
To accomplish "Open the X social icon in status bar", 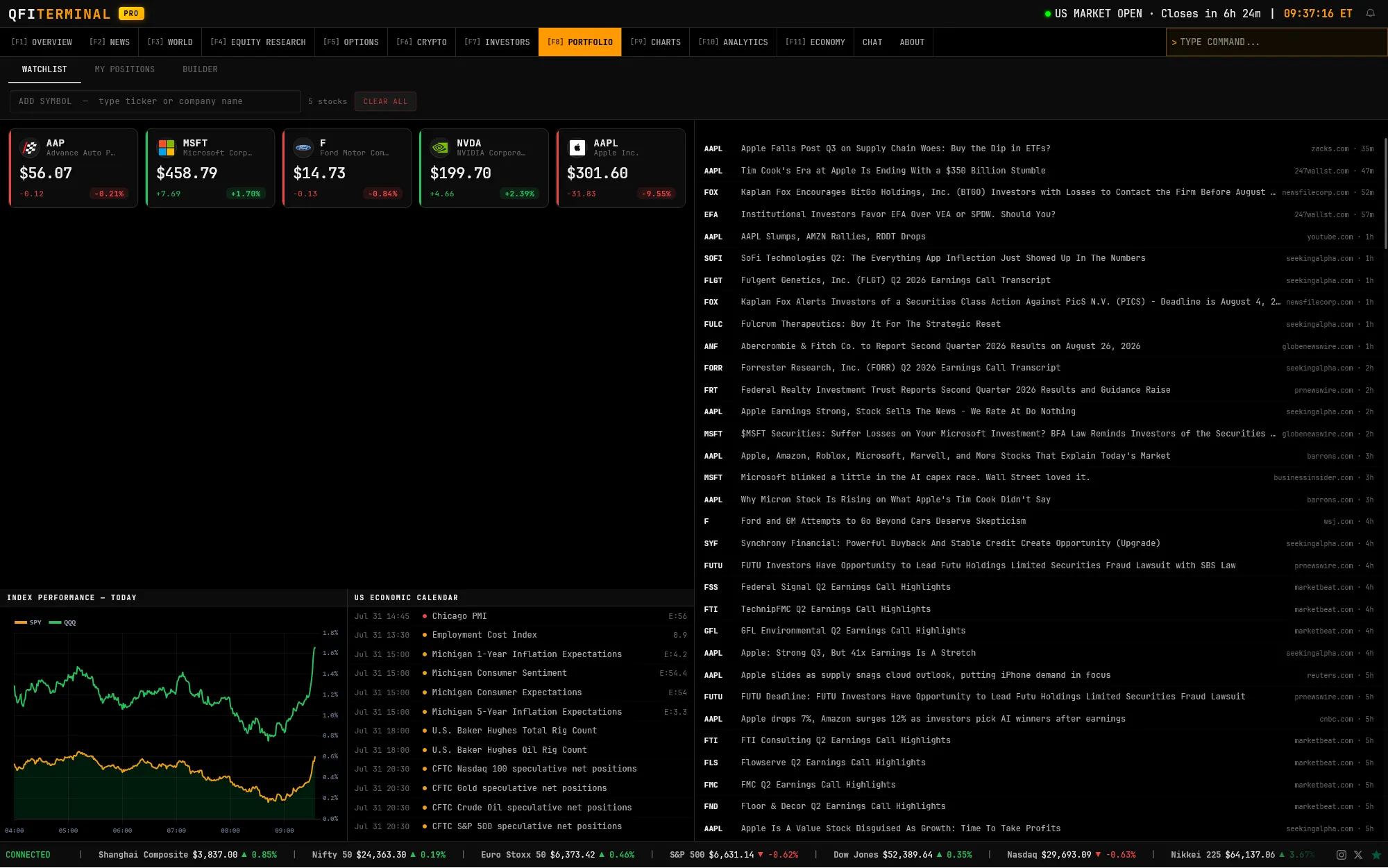I will 1358,855.
